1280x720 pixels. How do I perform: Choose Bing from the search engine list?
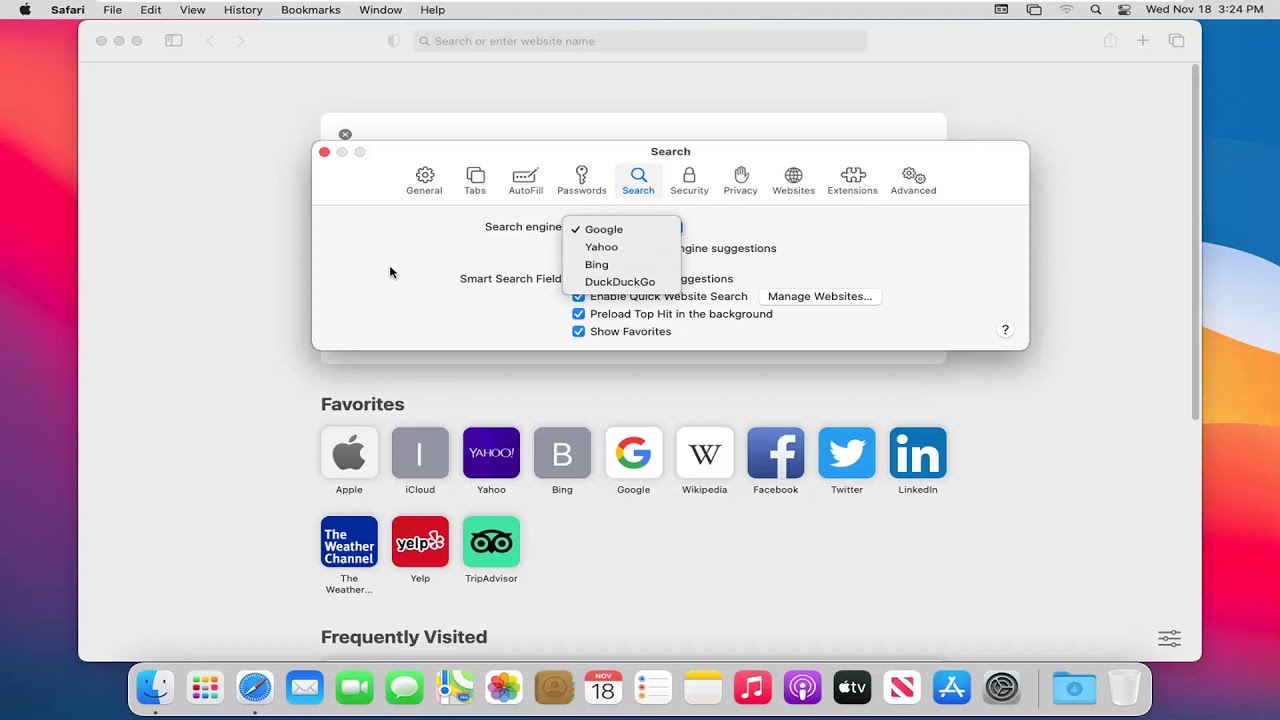[596, 264]
